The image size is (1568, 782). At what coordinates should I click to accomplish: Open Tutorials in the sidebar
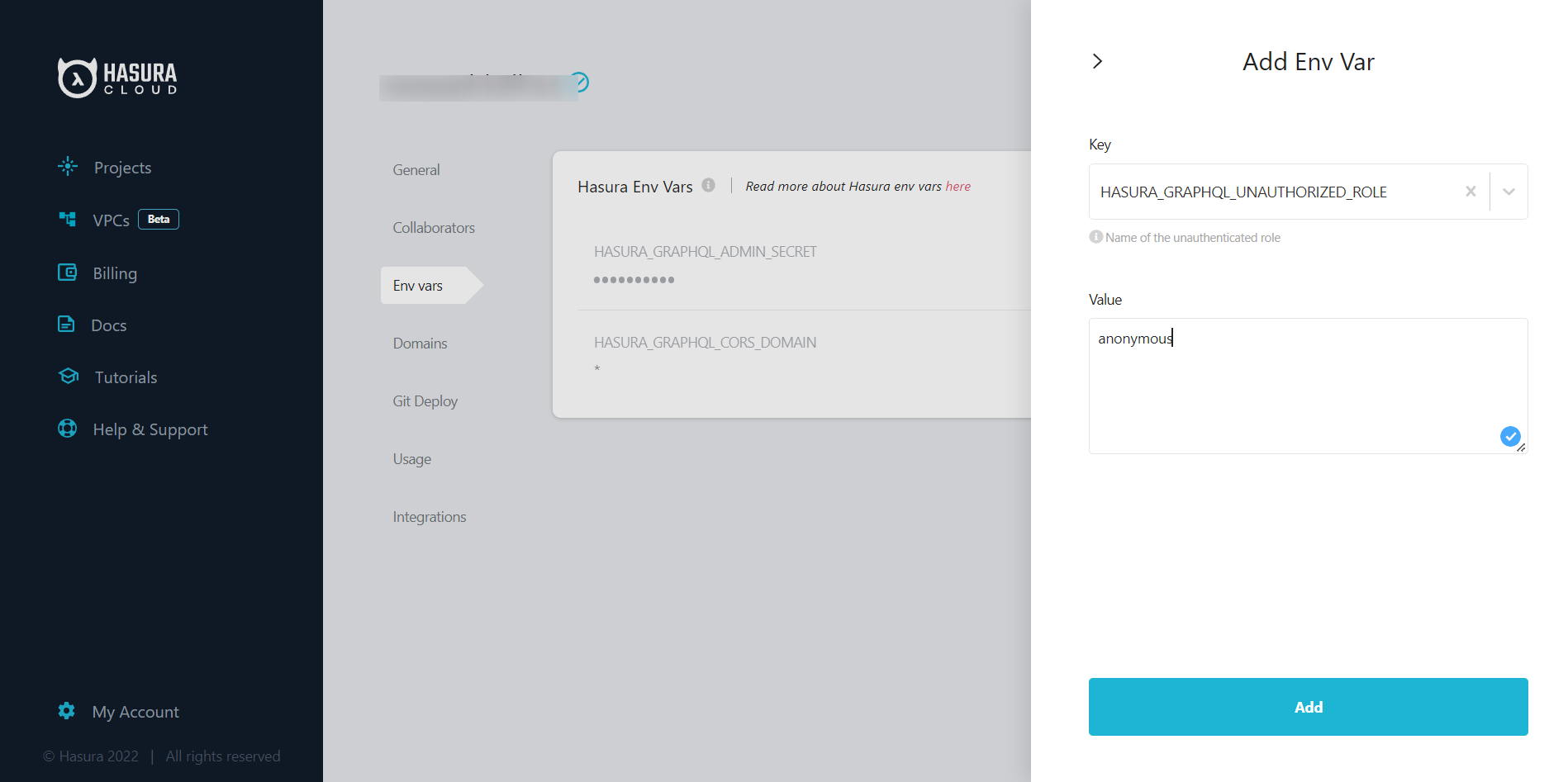[x=126, y=377]
